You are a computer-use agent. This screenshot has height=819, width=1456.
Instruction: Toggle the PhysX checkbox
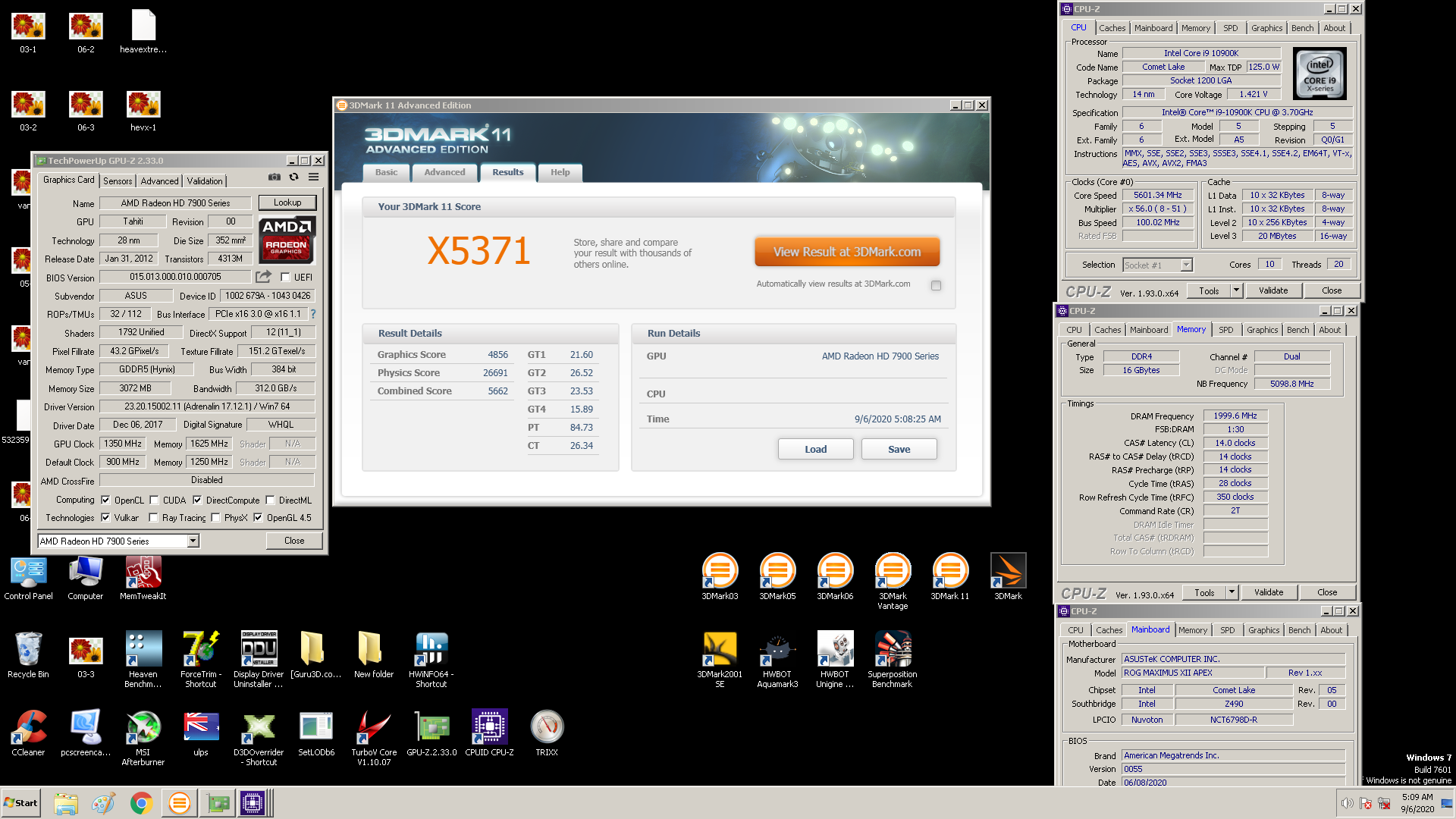click(215, 517)
